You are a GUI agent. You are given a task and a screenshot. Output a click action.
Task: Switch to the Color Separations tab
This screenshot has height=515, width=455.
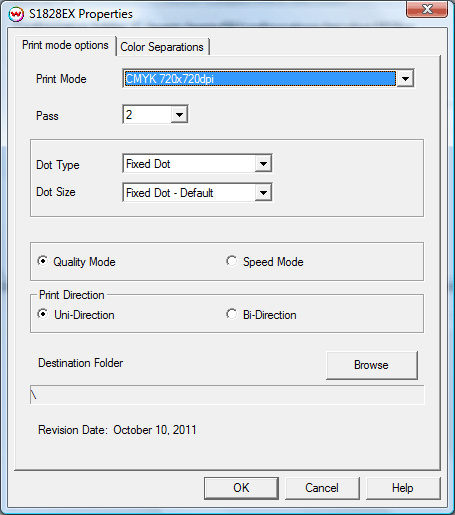click(x=162, y=47)
